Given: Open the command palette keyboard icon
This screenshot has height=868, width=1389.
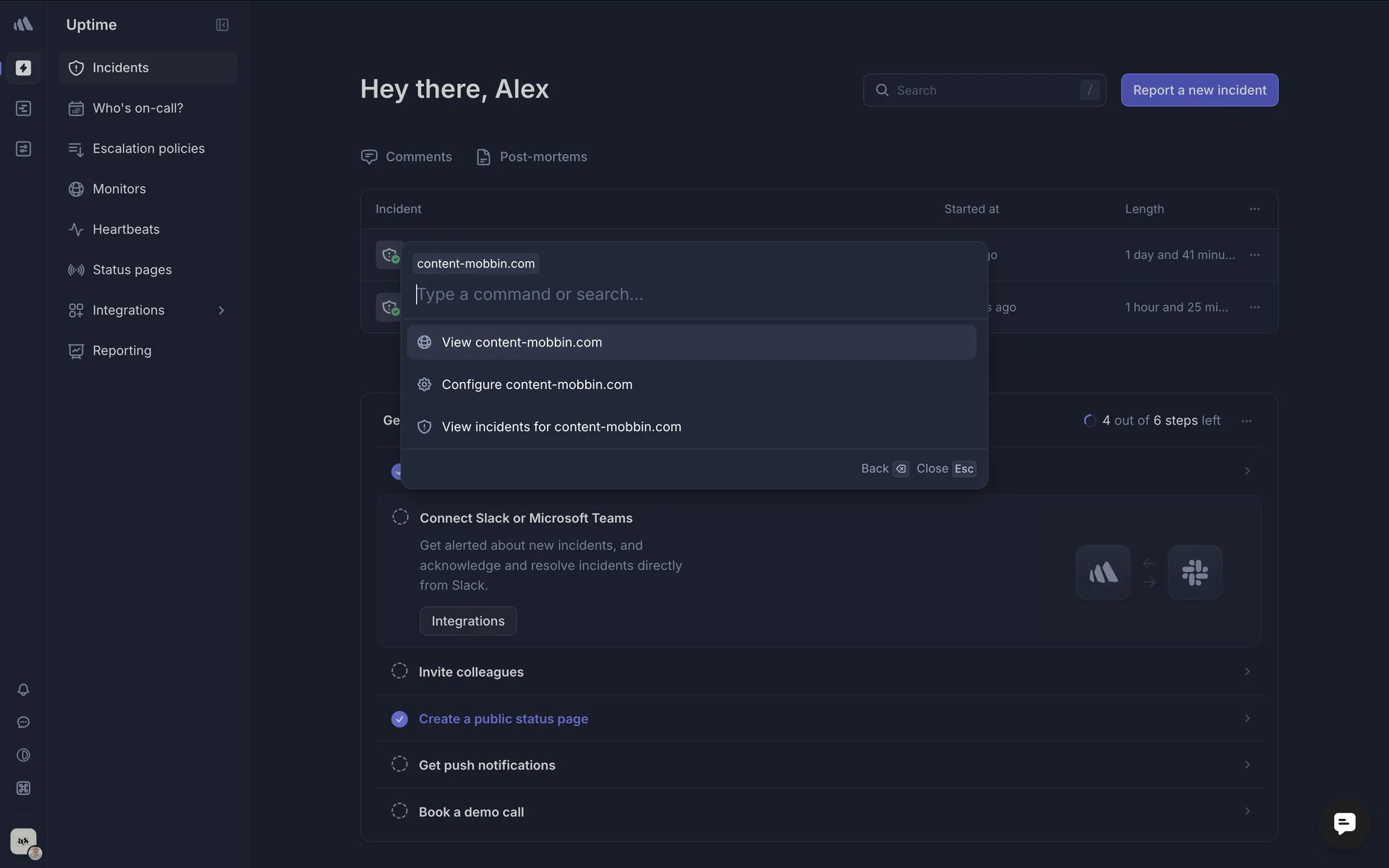Looking at the screenshot, I should coord(23,788).
